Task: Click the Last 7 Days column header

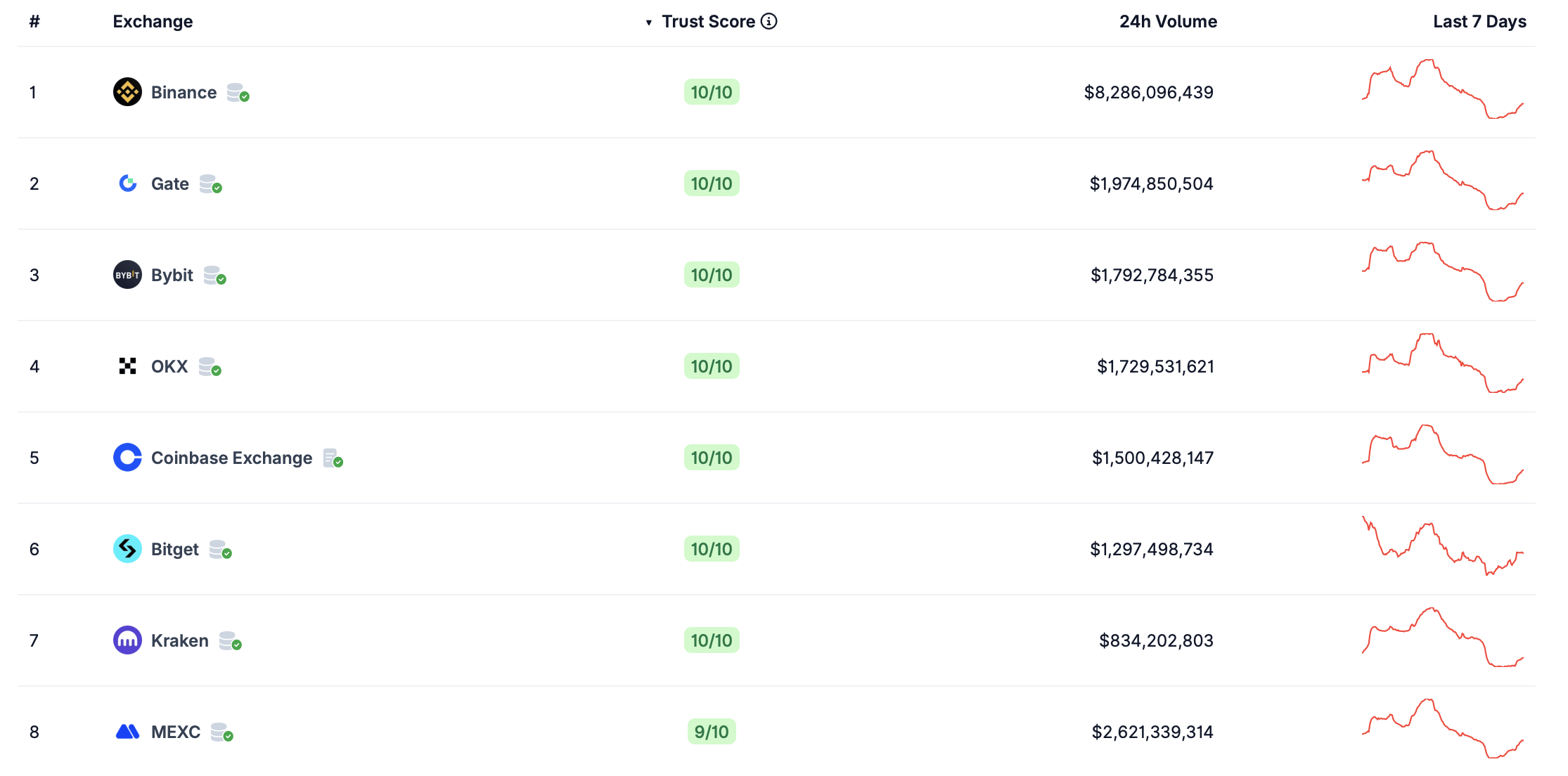Action: point(1479,22)
